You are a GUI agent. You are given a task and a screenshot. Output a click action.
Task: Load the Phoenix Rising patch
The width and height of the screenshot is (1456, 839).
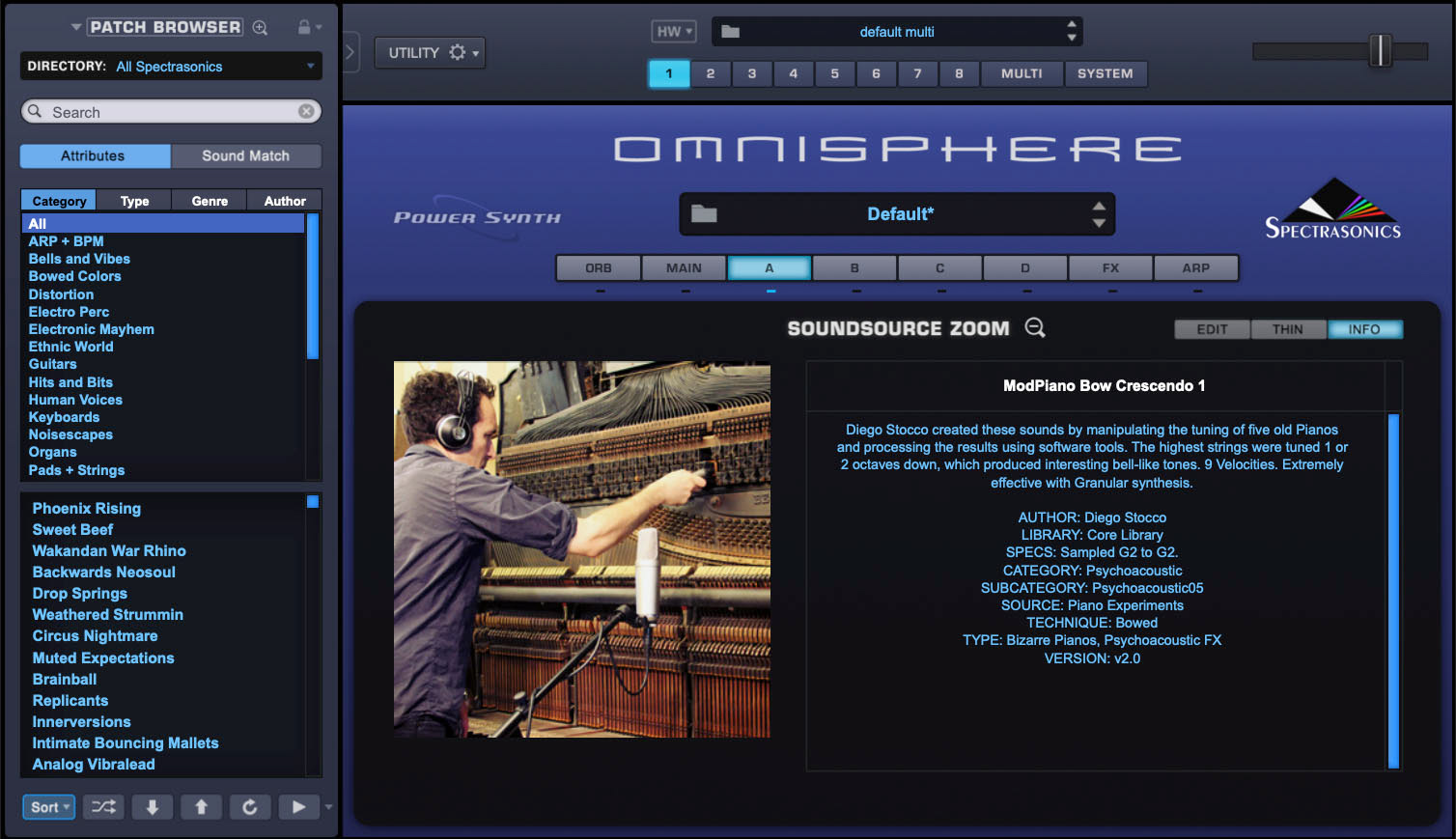(87, 508)
